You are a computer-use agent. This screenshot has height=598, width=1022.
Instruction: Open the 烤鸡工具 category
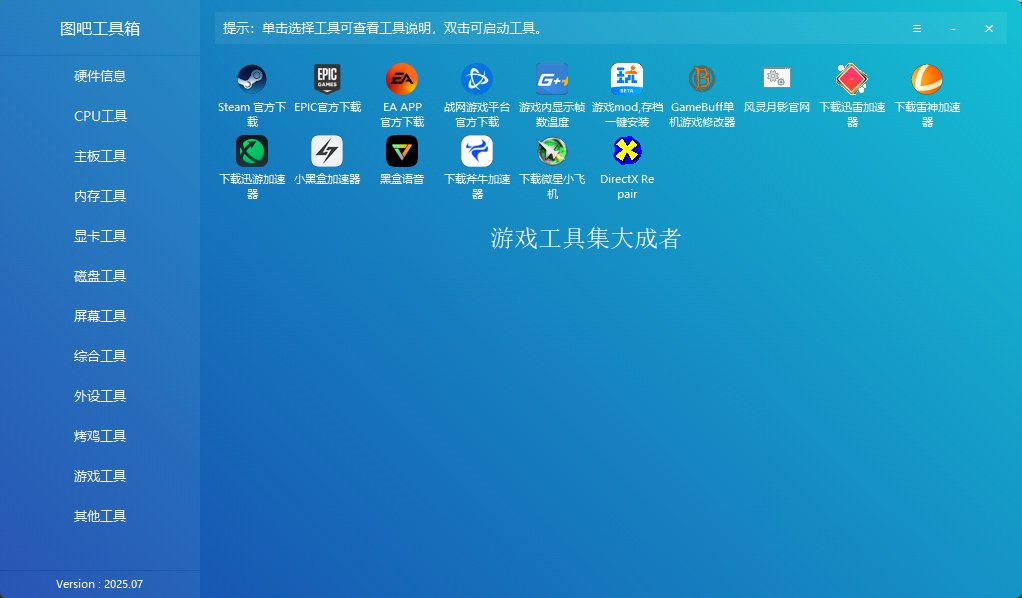tap(100, 436)
